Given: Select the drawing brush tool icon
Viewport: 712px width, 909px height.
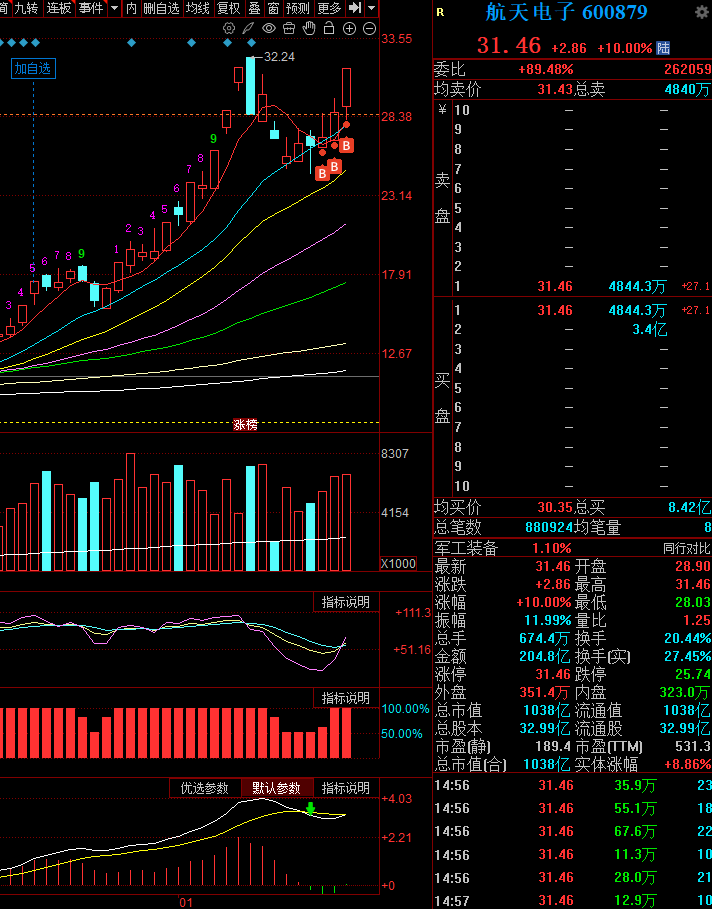Looking at the screenshot, I should pos(249,28).
